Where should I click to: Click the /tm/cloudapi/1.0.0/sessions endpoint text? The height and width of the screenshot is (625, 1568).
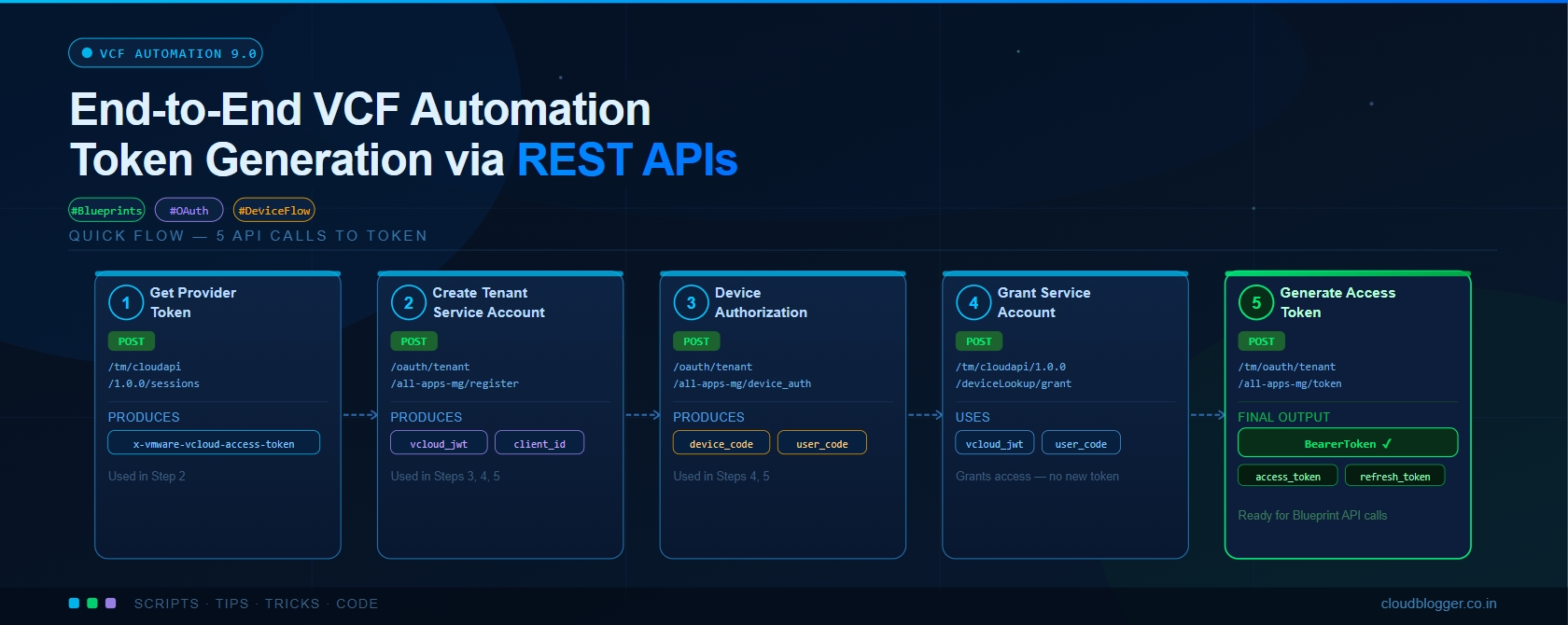(x=154, y=375)
